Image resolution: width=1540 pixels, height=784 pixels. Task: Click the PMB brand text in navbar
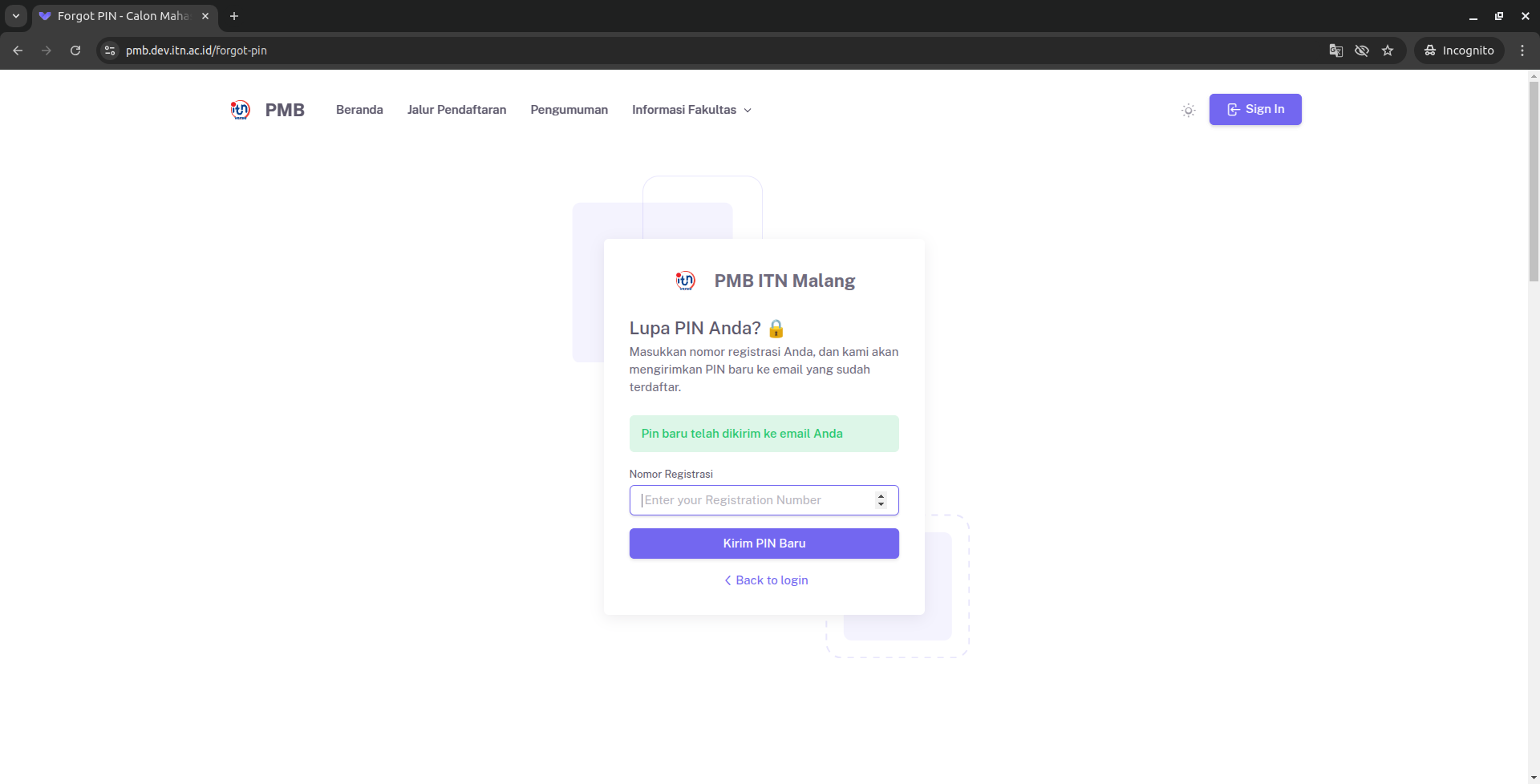click(285, 110)
